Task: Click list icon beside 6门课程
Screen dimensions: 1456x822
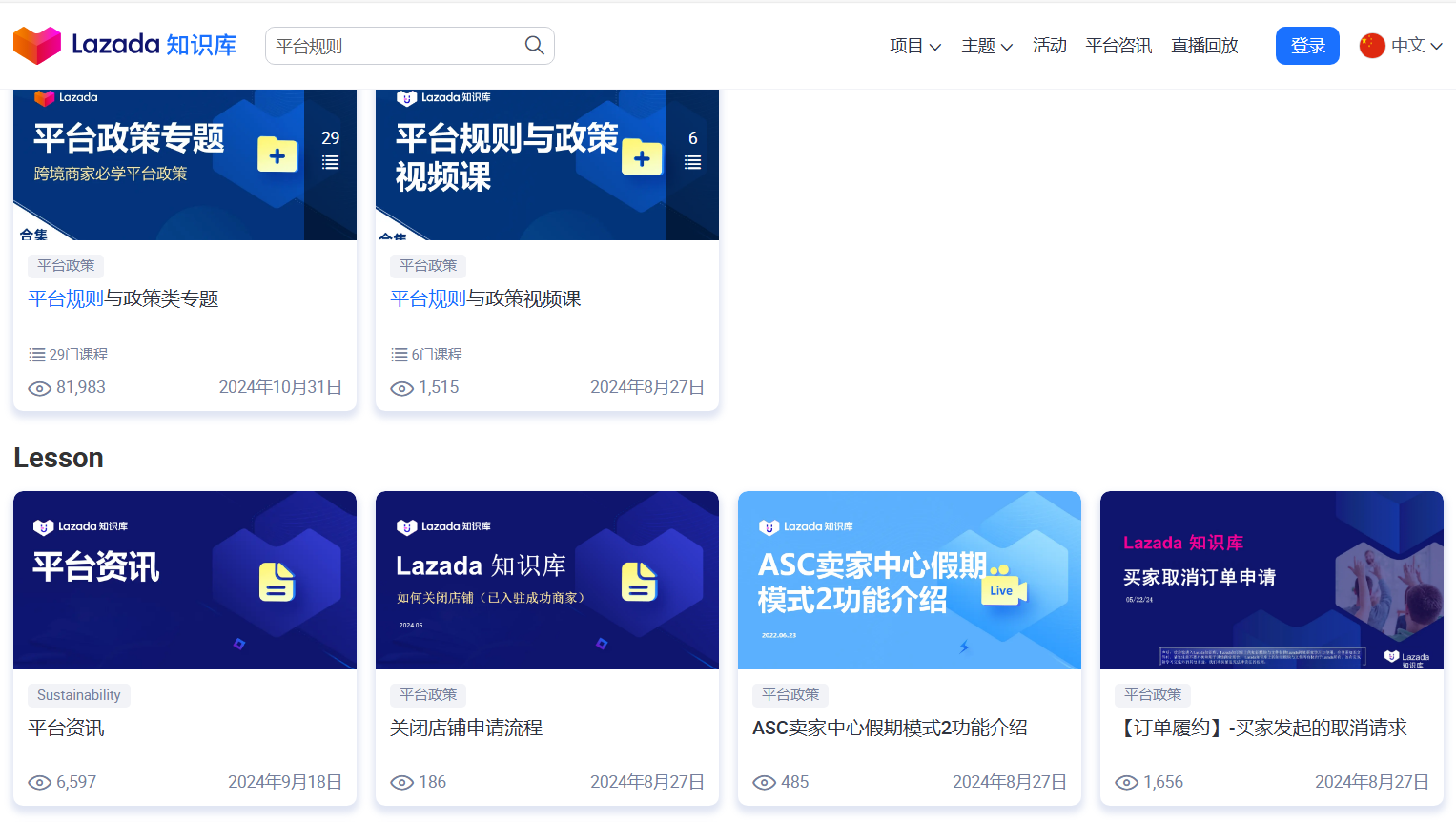Action: pyautogui.click(x=400, y=355)
